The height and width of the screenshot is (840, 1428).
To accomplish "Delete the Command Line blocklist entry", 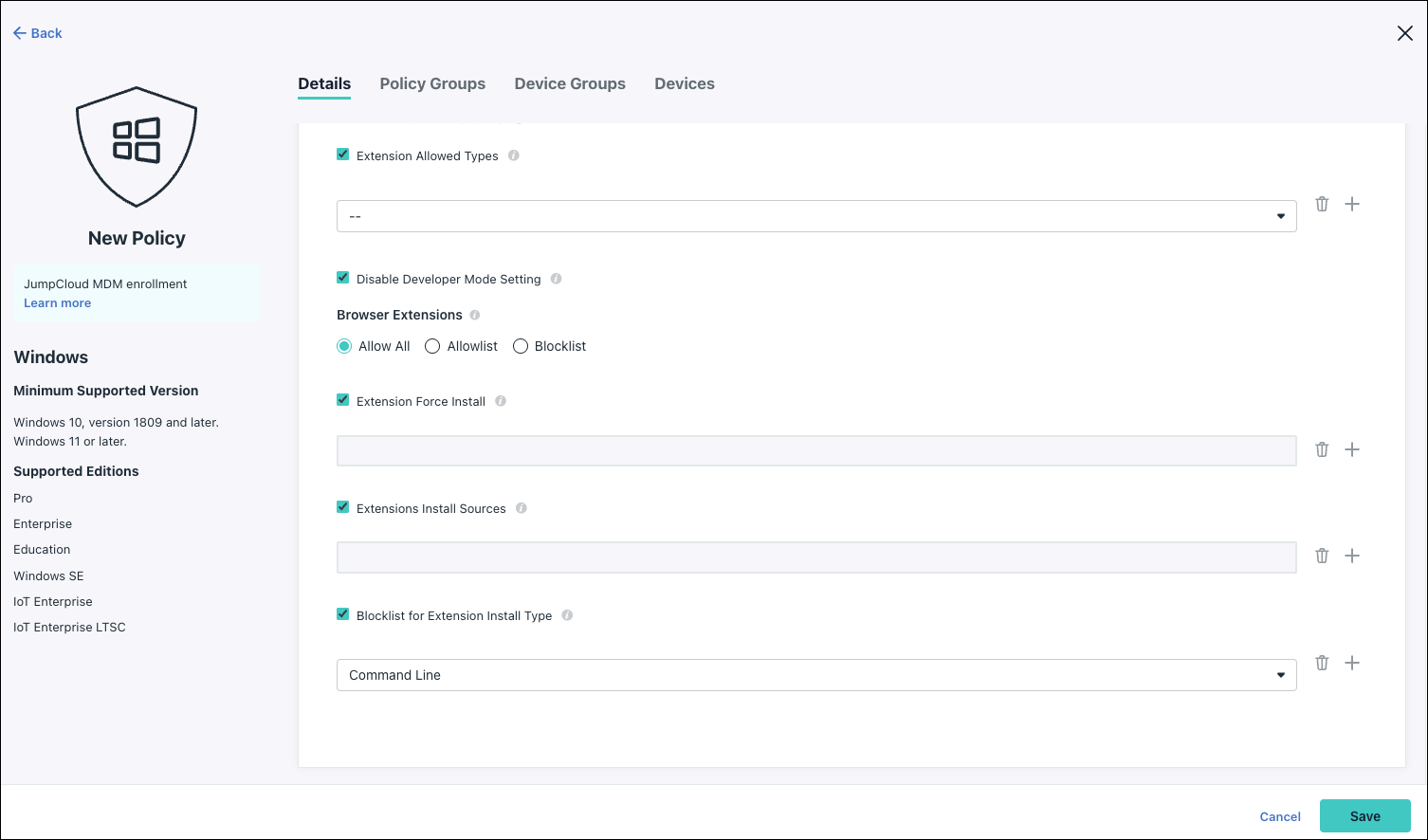I will pos(1322,663).
